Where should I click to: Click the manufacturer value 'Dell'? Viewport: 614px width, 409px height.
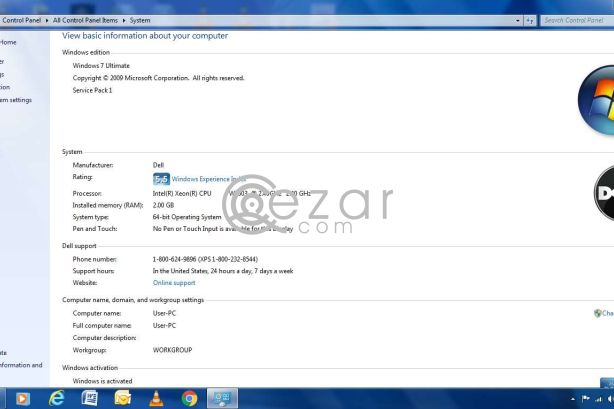pyautogui.click(x=158, y=165)
